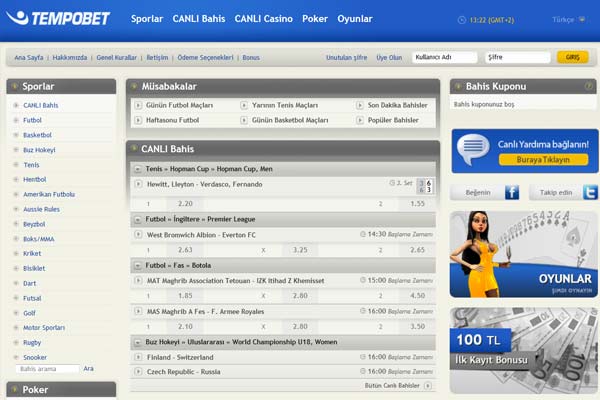Select draw odds 3.25 for West Bromwich - Everton
Viewport: 600px width, 400px height.
pos(300,250)
